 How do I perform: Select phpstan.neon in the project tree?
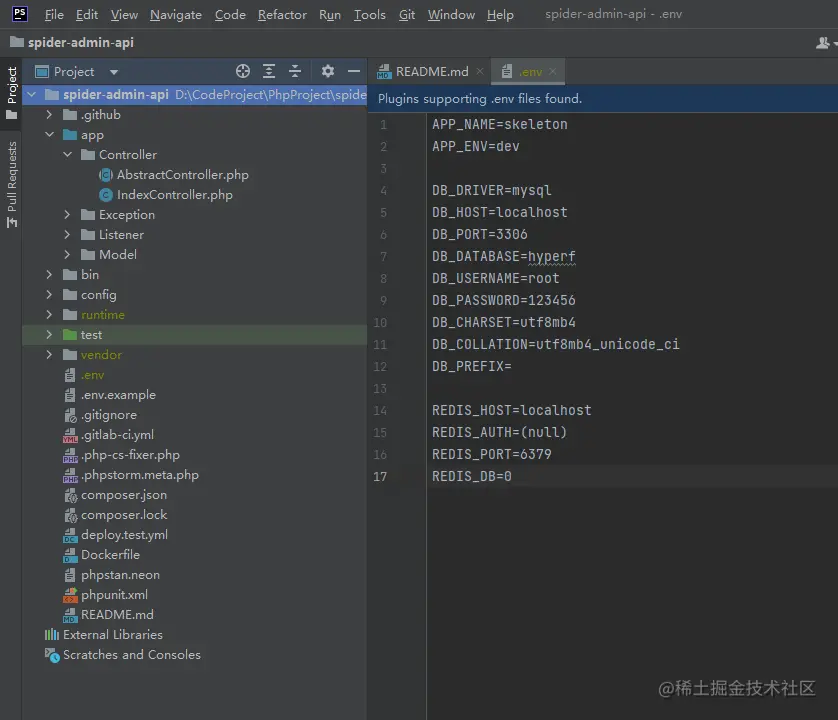pos(120,575)
